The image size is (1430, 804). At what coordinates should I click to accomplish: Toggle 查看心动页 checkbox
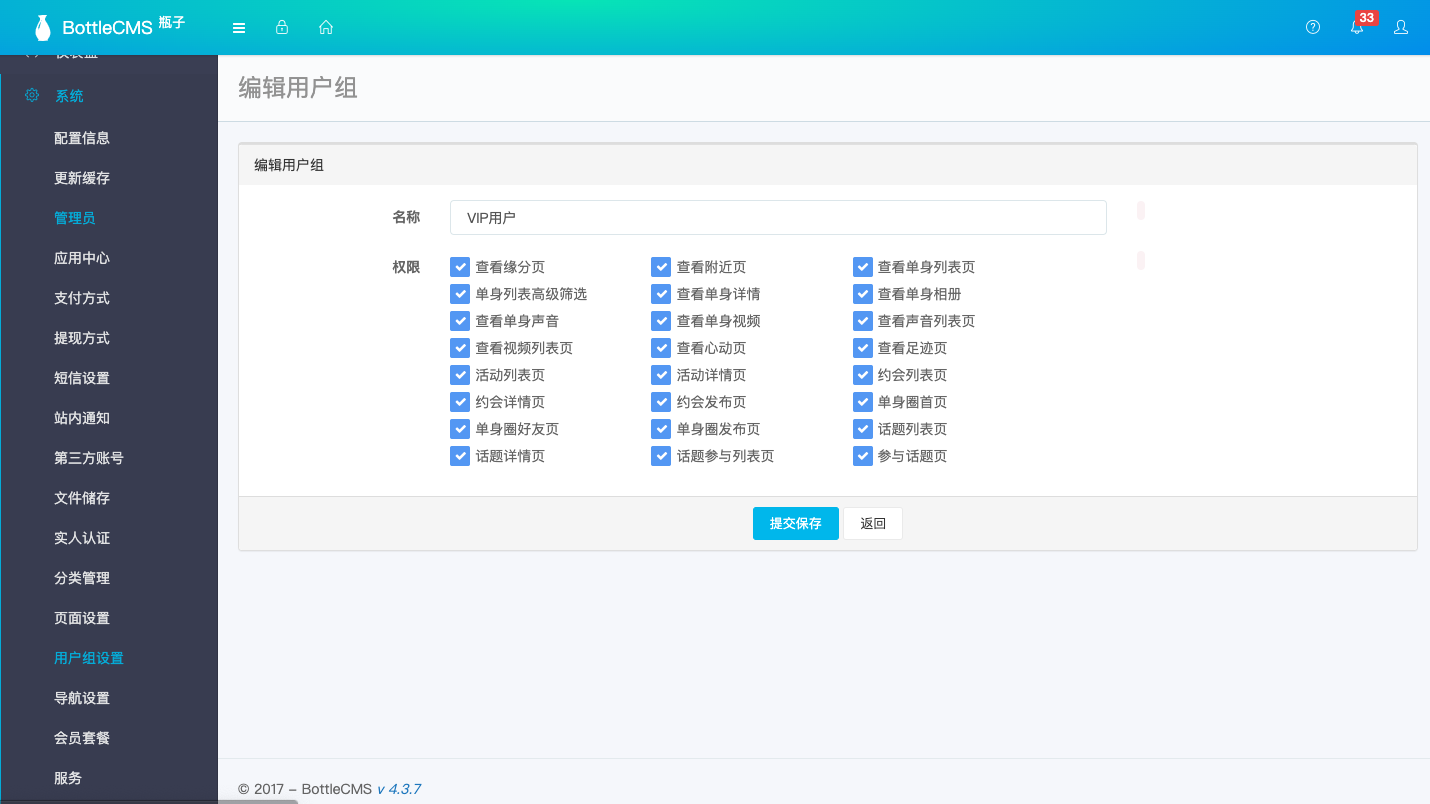pyautogui.click(x=661, y=348)
